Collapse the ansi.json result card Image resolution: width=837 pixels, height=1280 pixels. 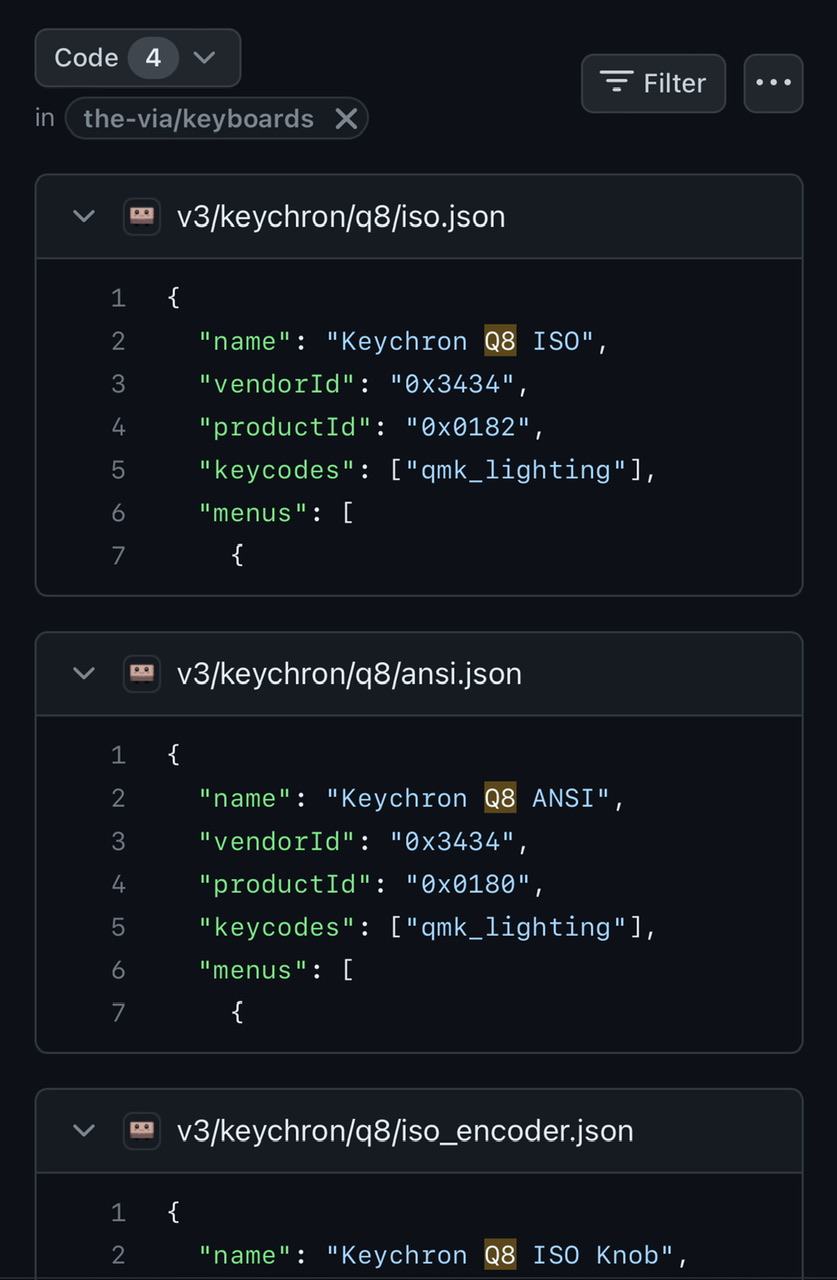84,673
